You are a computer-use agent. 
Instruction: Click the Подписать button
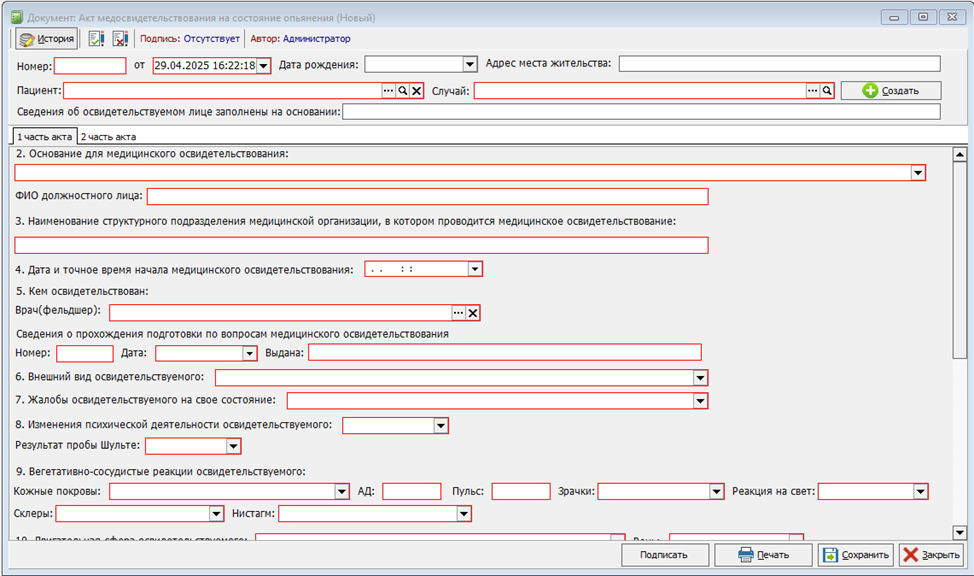665,555
